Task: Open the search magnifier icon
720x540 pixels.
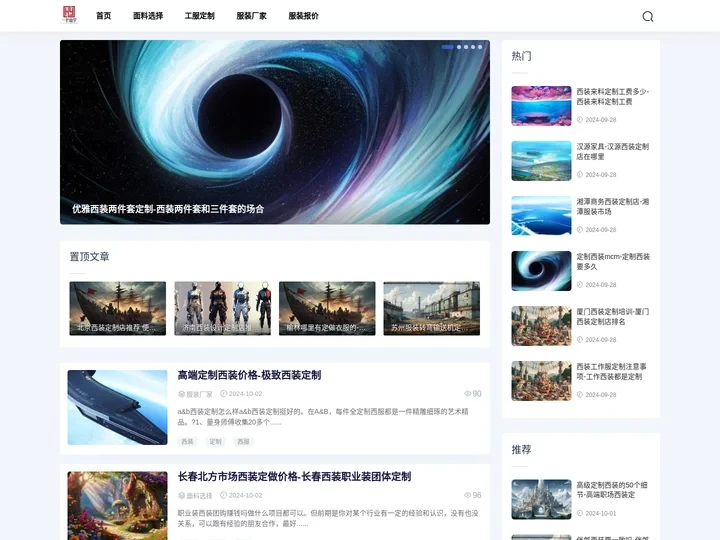Action: 647,17
